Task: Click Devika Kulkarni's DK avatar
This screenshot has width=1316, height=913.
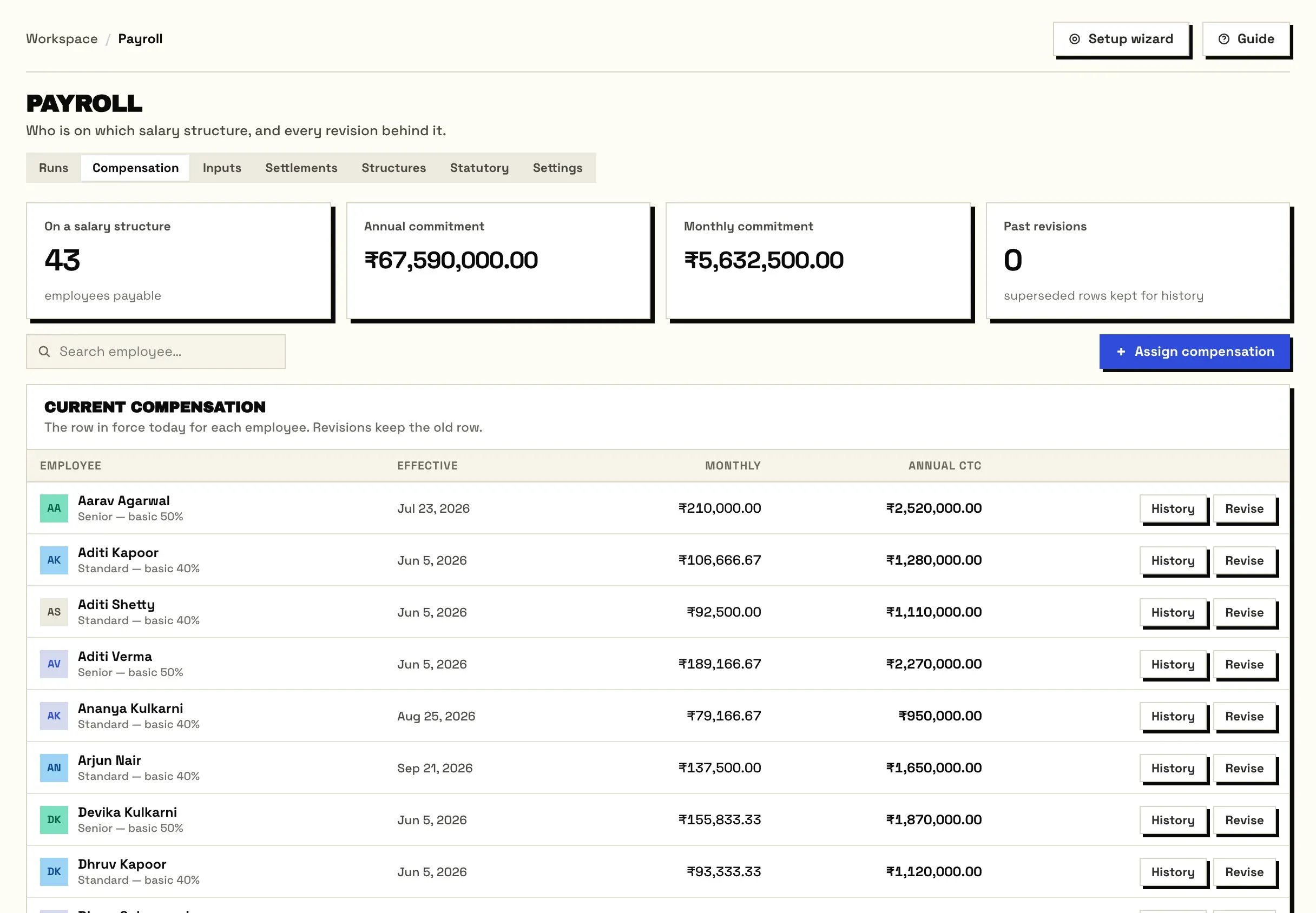Action: [54, 820]
